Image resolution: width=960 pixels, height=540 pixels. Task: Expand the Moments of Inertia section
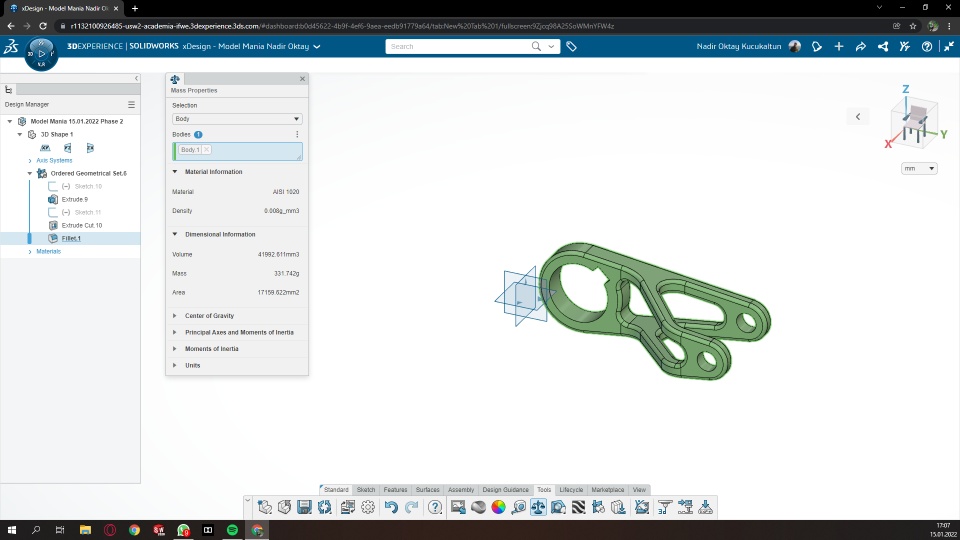(174, 349)
